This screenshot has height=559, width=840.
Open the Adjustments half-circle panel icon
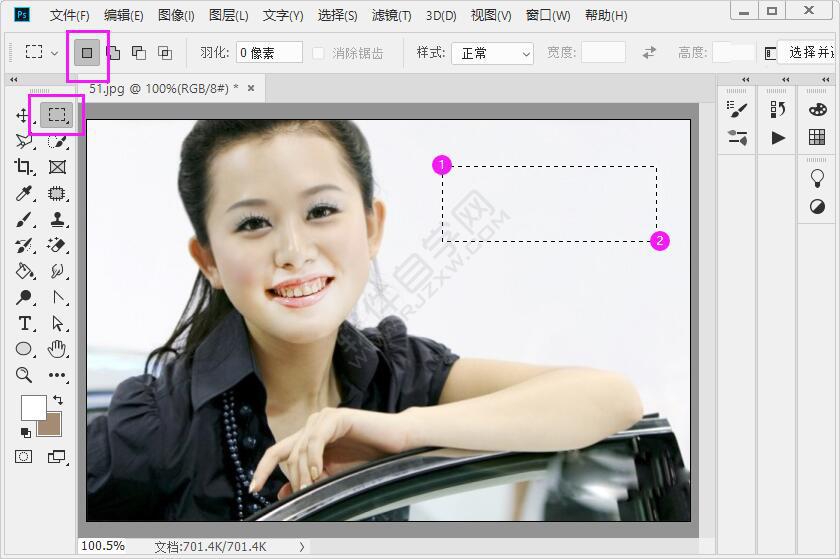click(818, 206)
